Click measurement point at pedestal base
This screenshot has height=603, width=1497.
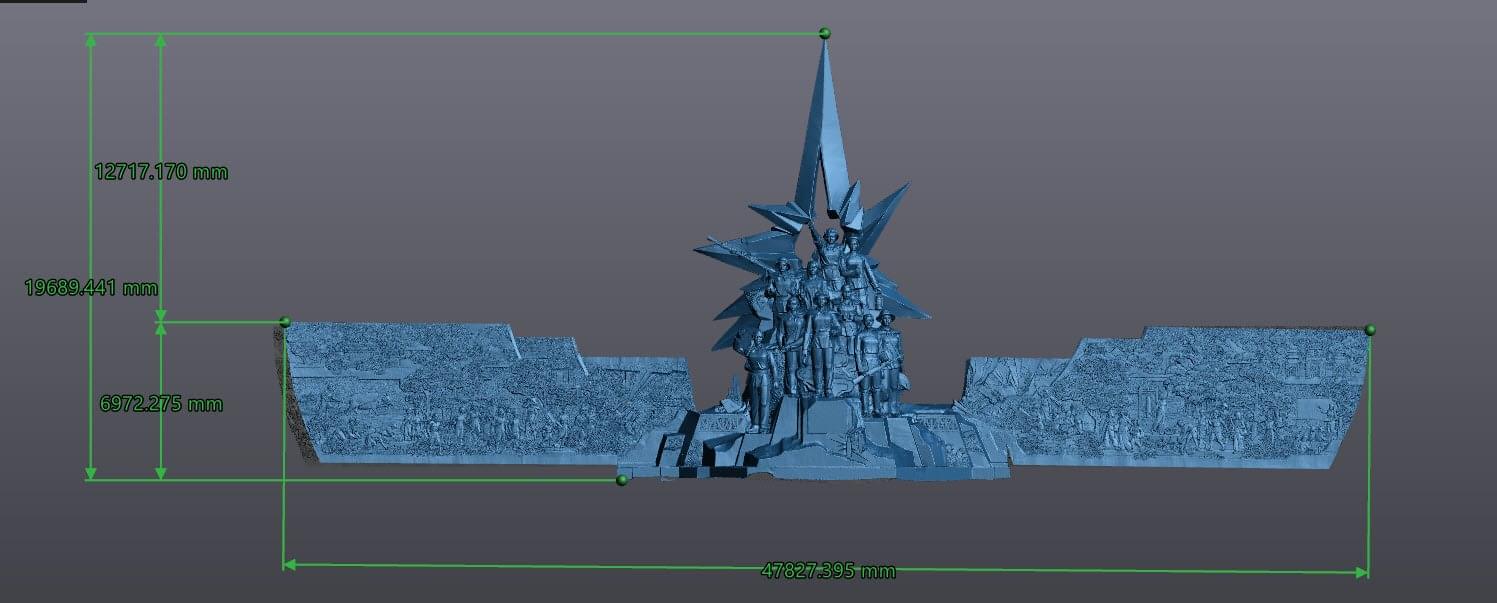pos(622,481)
